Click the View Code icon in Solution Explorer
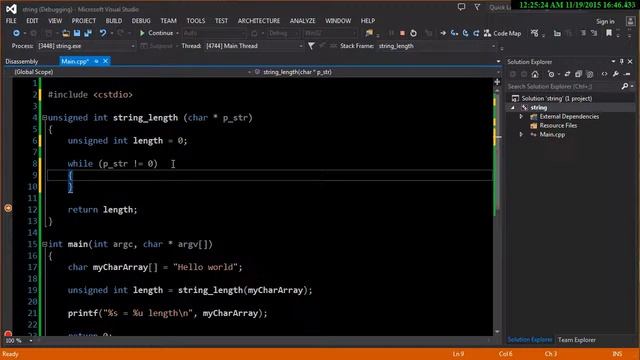The image size is (640, 360). (x=604, y=74)
